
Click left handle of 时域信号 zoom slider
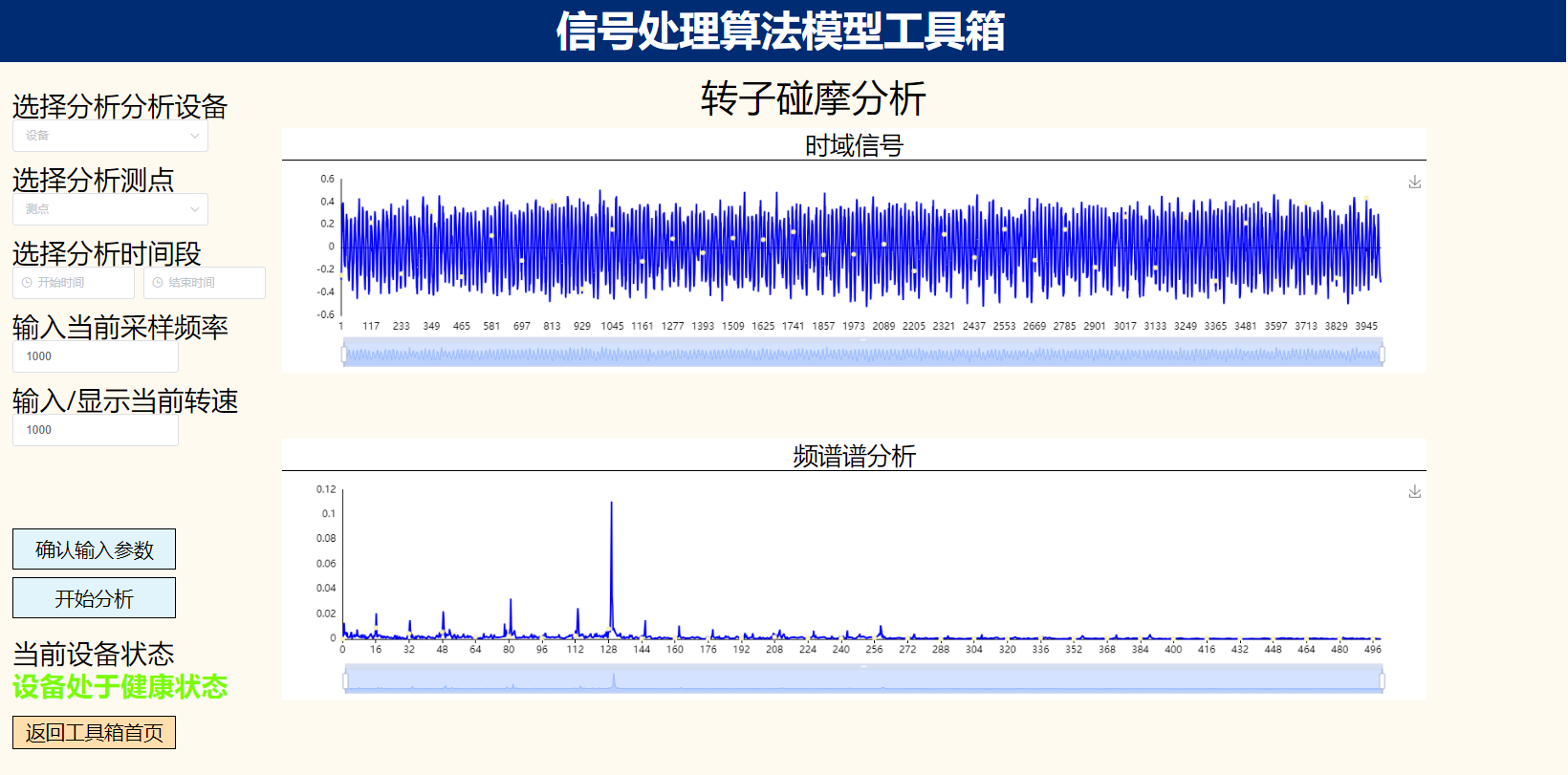344,355
